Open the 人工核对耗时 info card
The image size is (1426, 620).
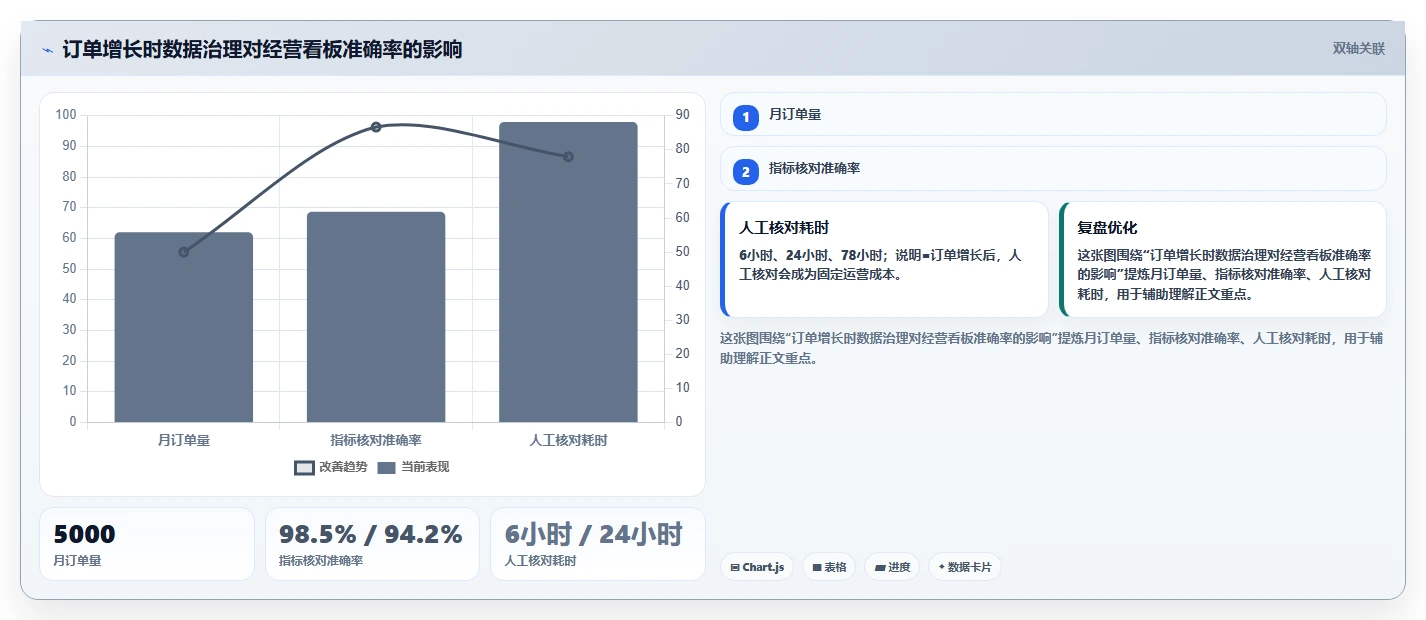884,259
